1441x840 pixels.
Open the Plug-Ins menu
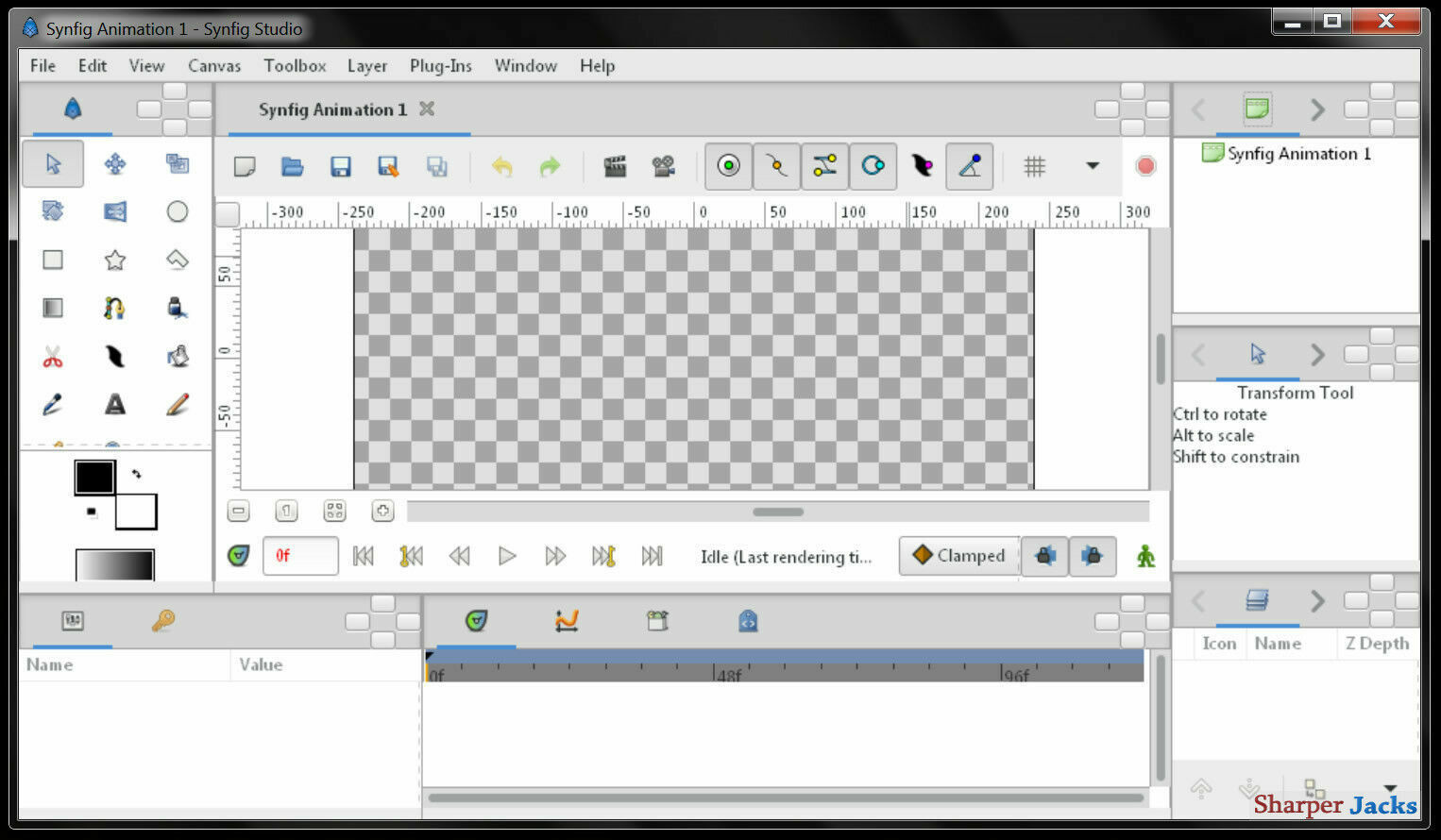click(440, 65)
